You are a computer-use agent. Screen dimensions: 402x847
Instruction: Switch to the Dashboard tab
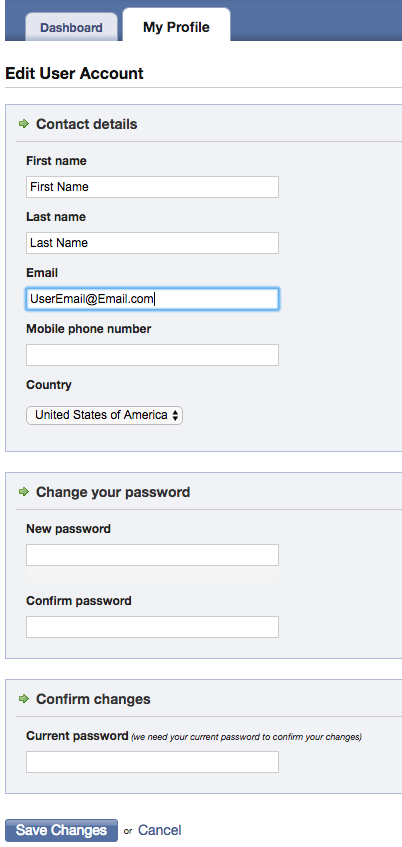click(71, 28)
